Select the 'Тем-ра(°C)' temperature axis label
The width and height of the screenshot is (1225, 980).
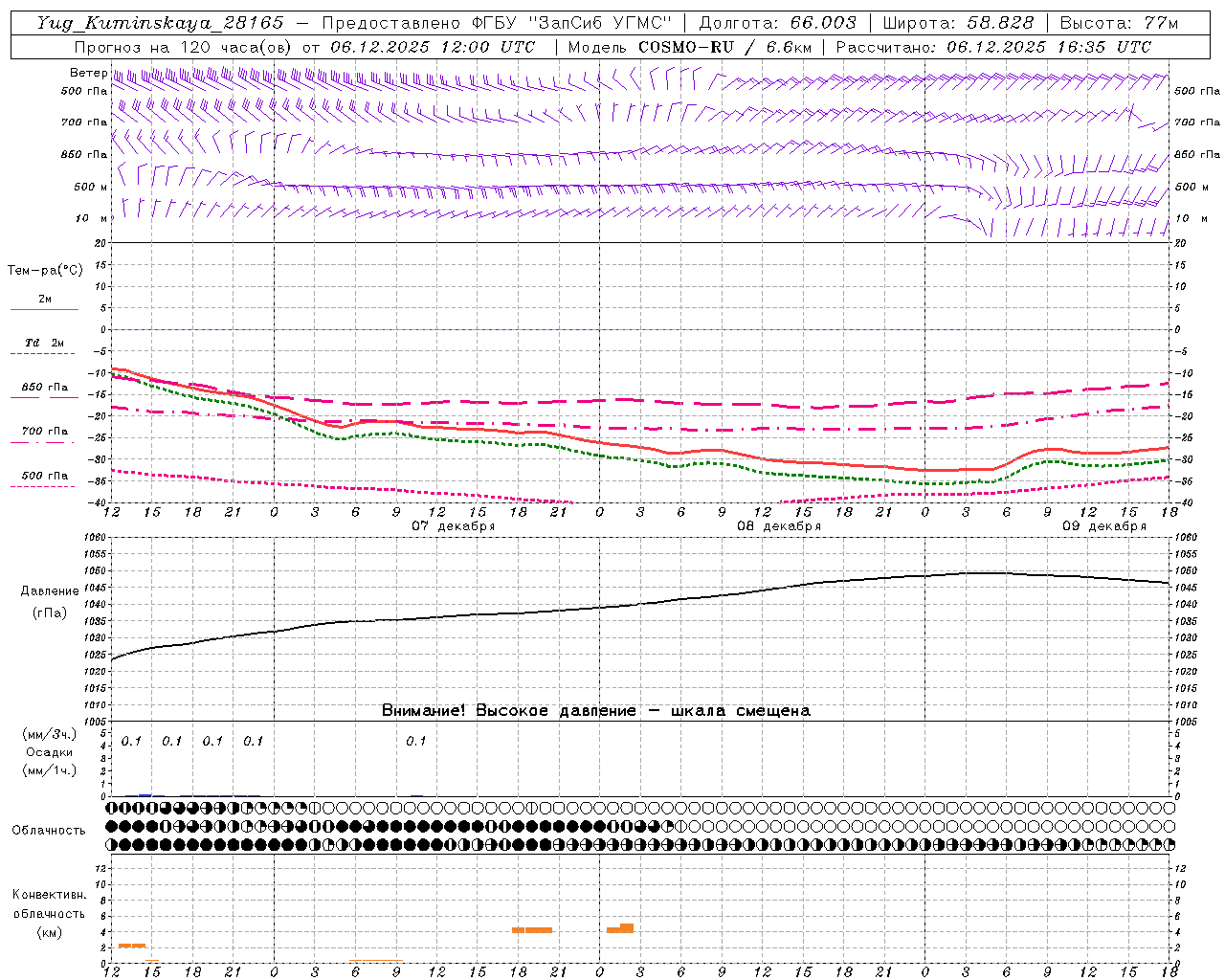[x=45, y=271]
